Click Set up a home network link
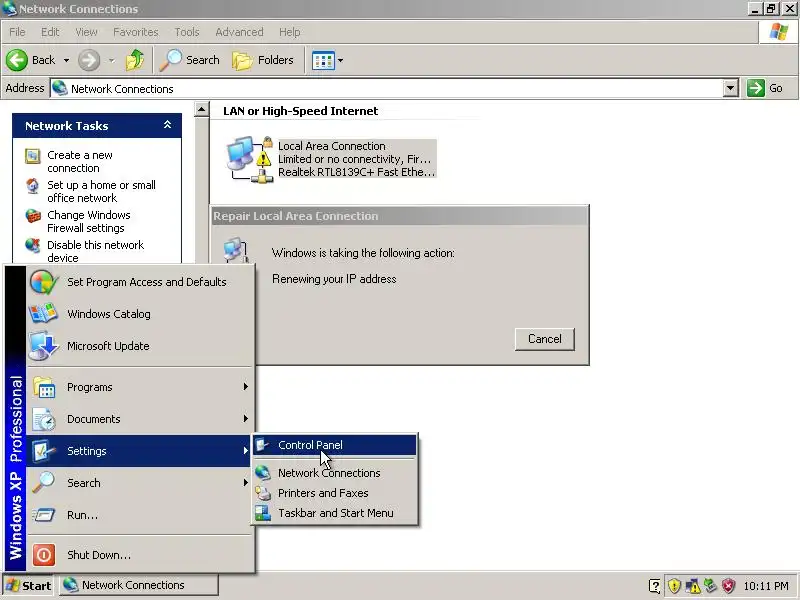The width and height of the screenshot is (800, 600). (101, 191)
